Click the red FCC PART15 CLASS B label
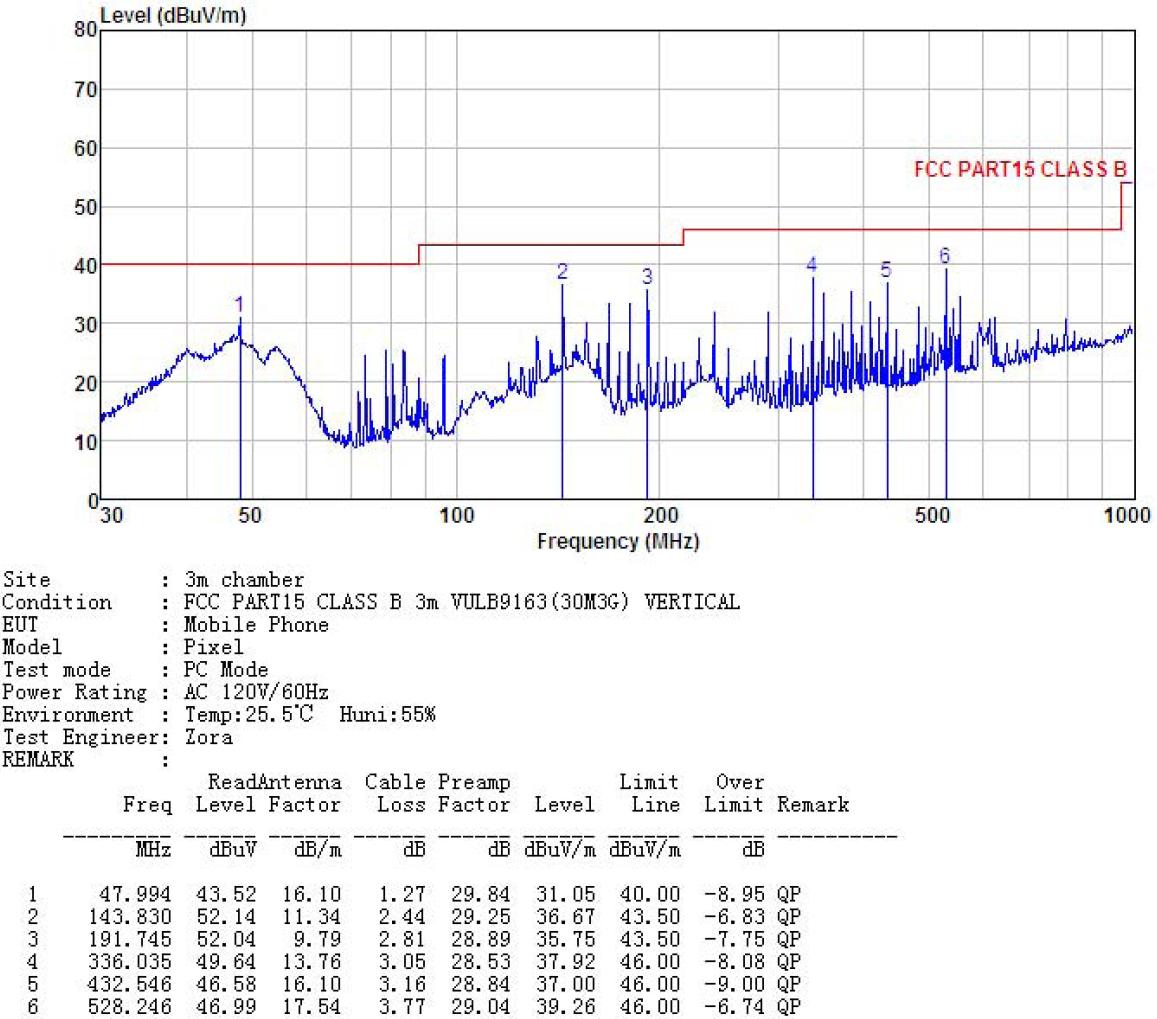1157x1019 pixels. pyautogui.click(x=1020, y=169)
